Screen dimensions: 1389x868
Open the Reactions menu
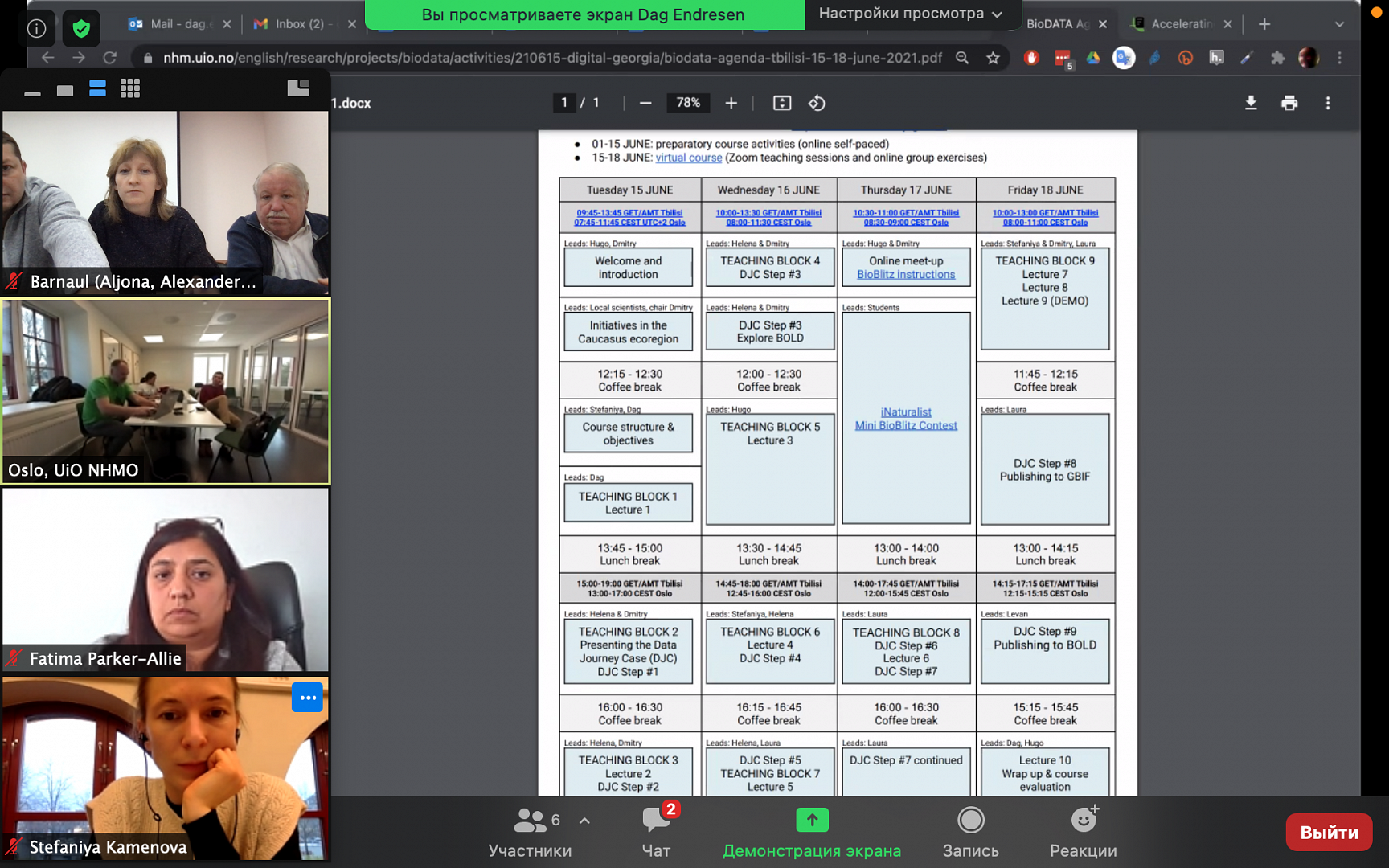tap(1083, 831)
